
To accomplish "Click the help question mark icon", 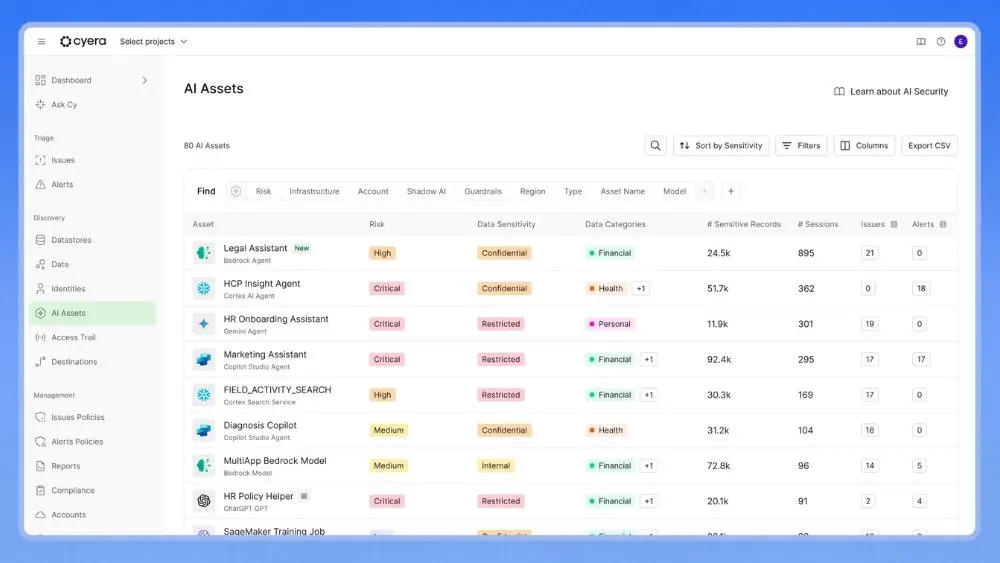I will coord(941,41).
